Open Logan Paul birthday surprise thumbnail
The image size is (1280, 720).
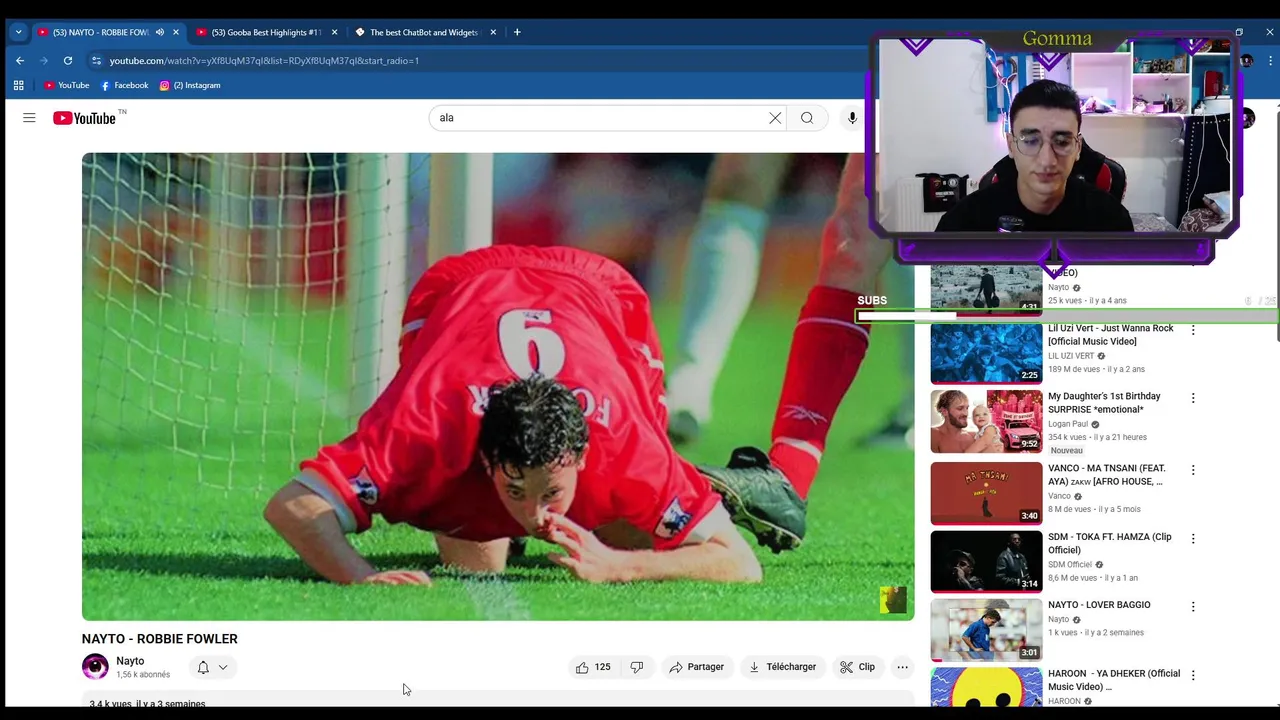tap(986, 421)
